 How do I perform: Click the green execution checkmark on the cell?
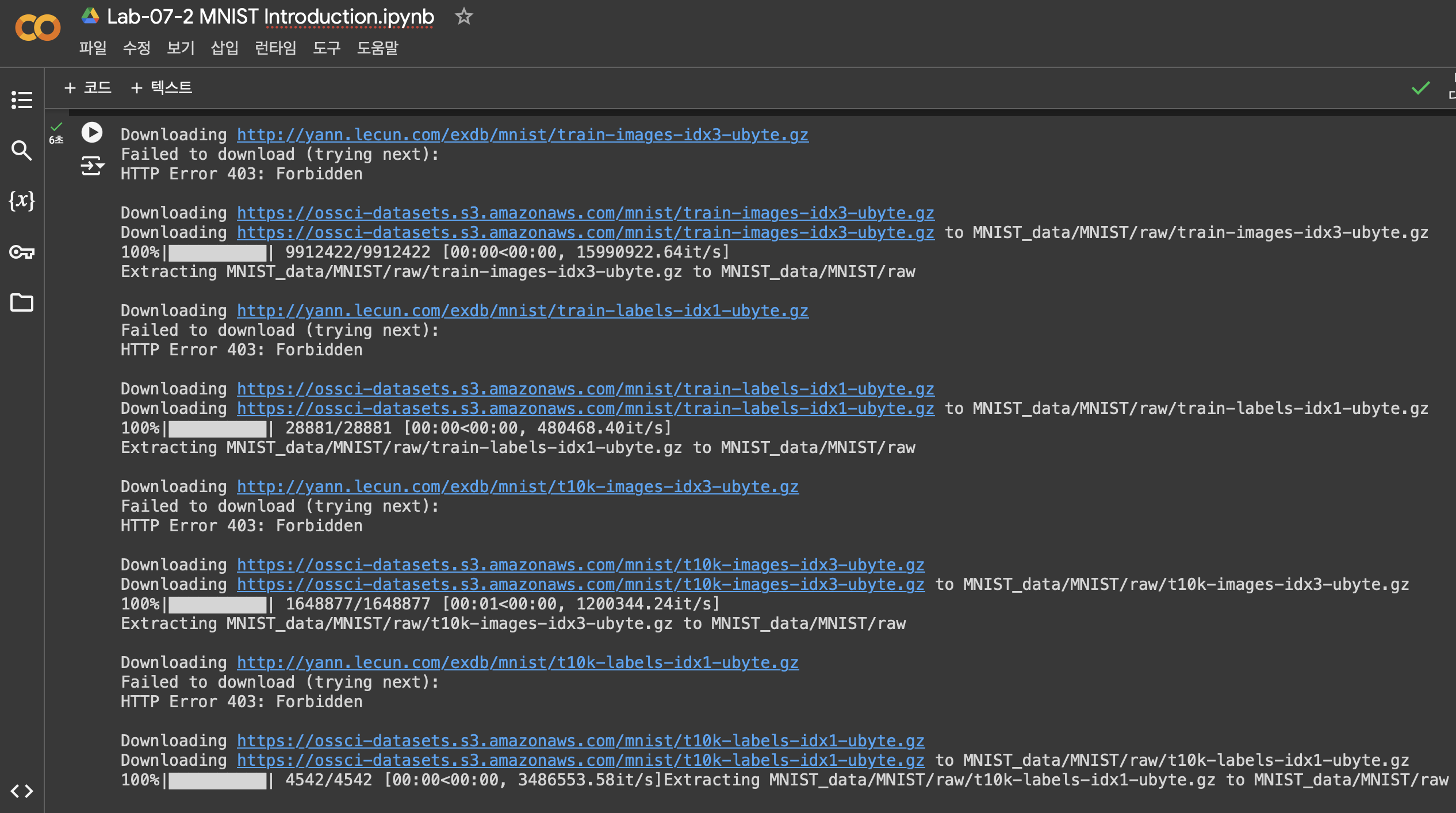[x=56, y=126]
